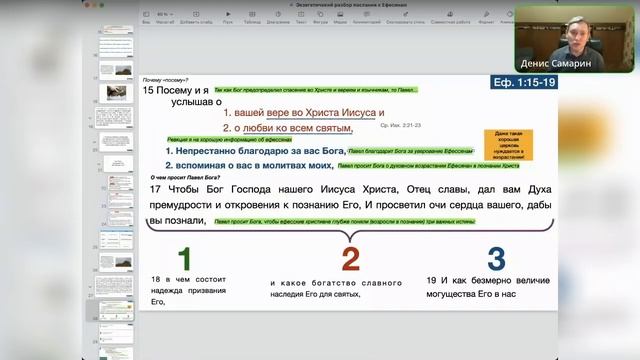Click the '18 в чем состоит надежда' text
The image size is (640, 360).
pyautogui.click(x=188, y=290)
